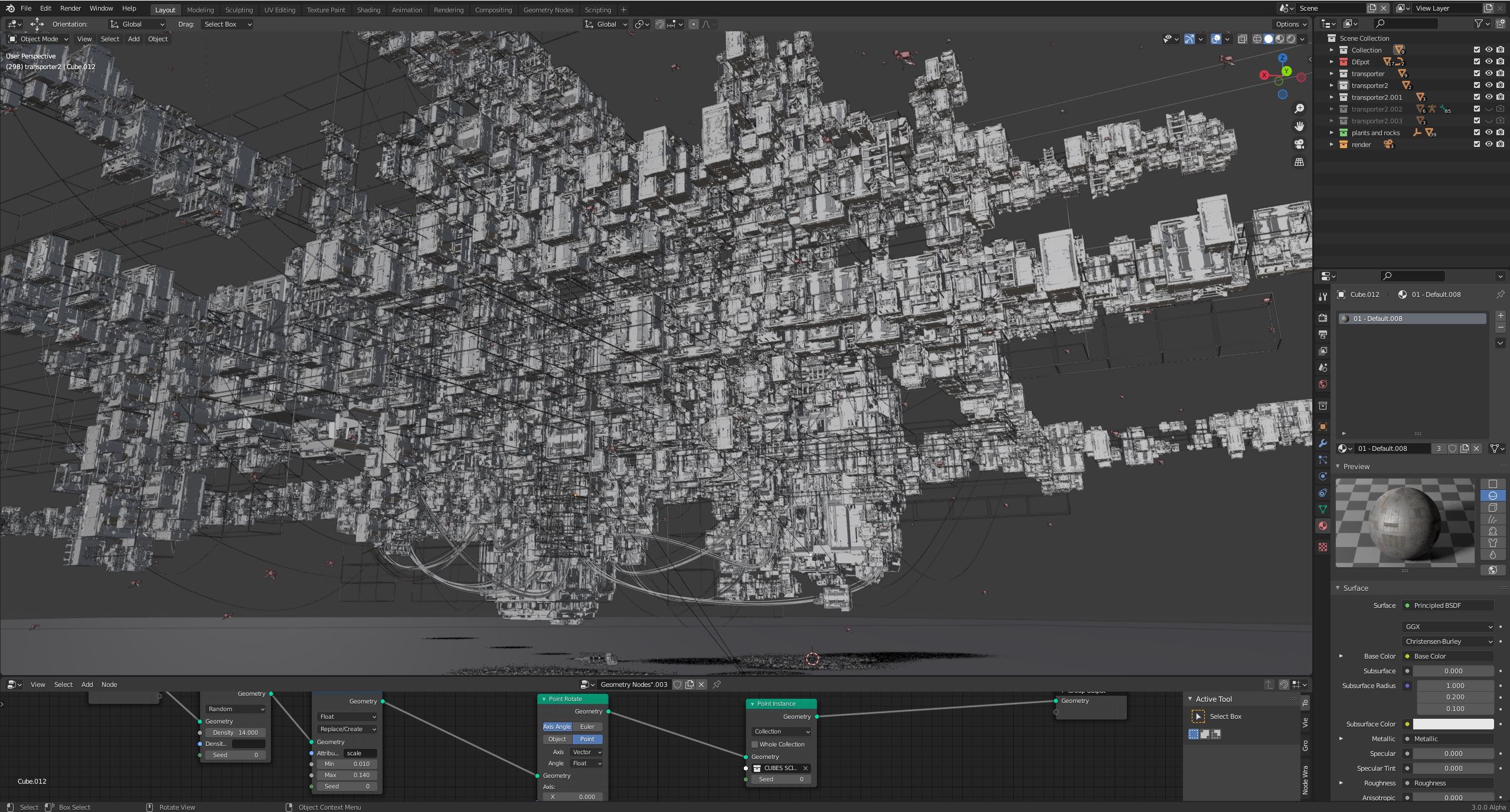Open the Options dropdown in viewport
Viewport: 1510px width, 812px height.
1291,24
